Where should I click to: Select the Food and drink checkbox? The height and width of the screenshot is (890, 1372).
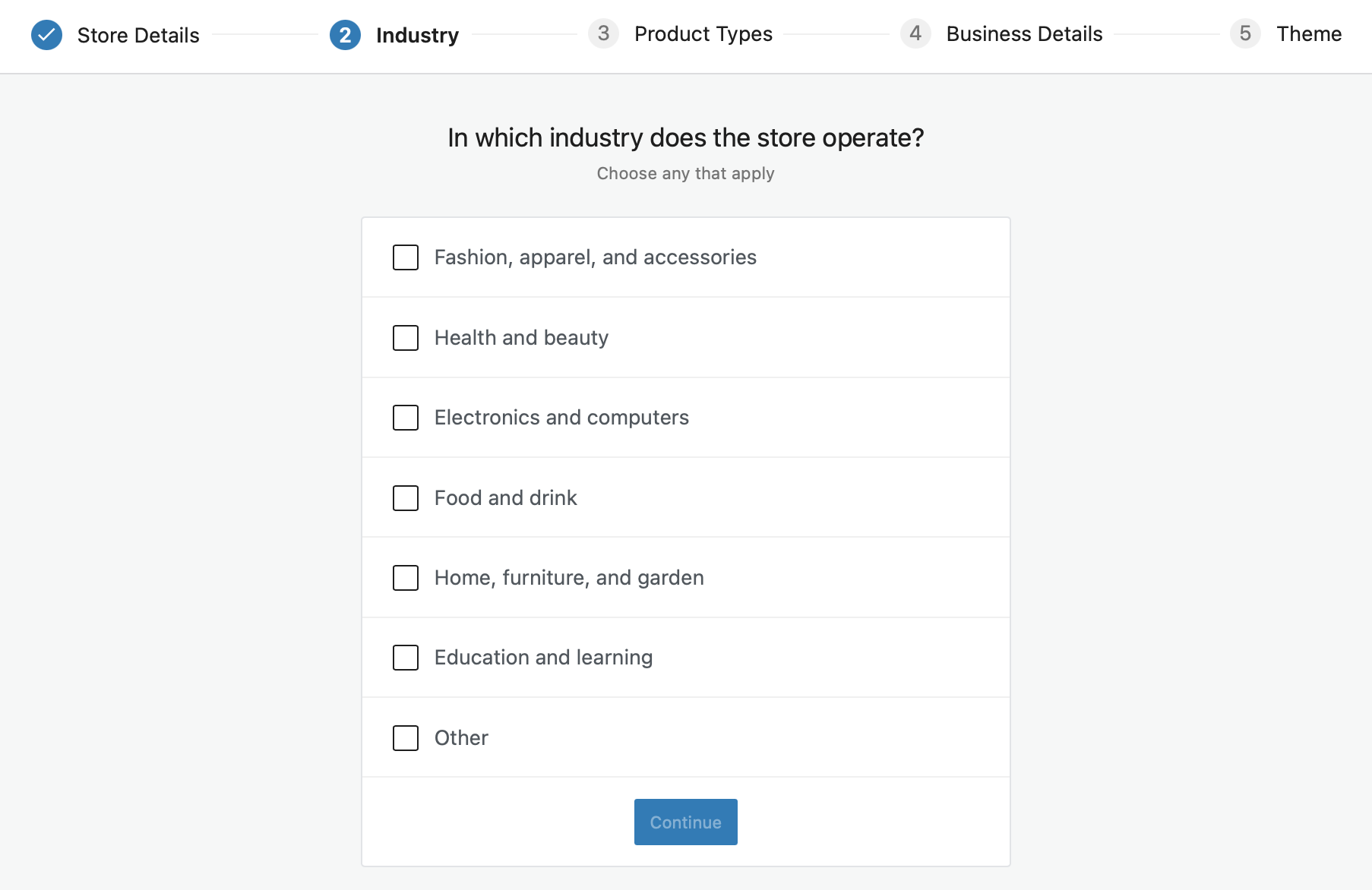406,498
